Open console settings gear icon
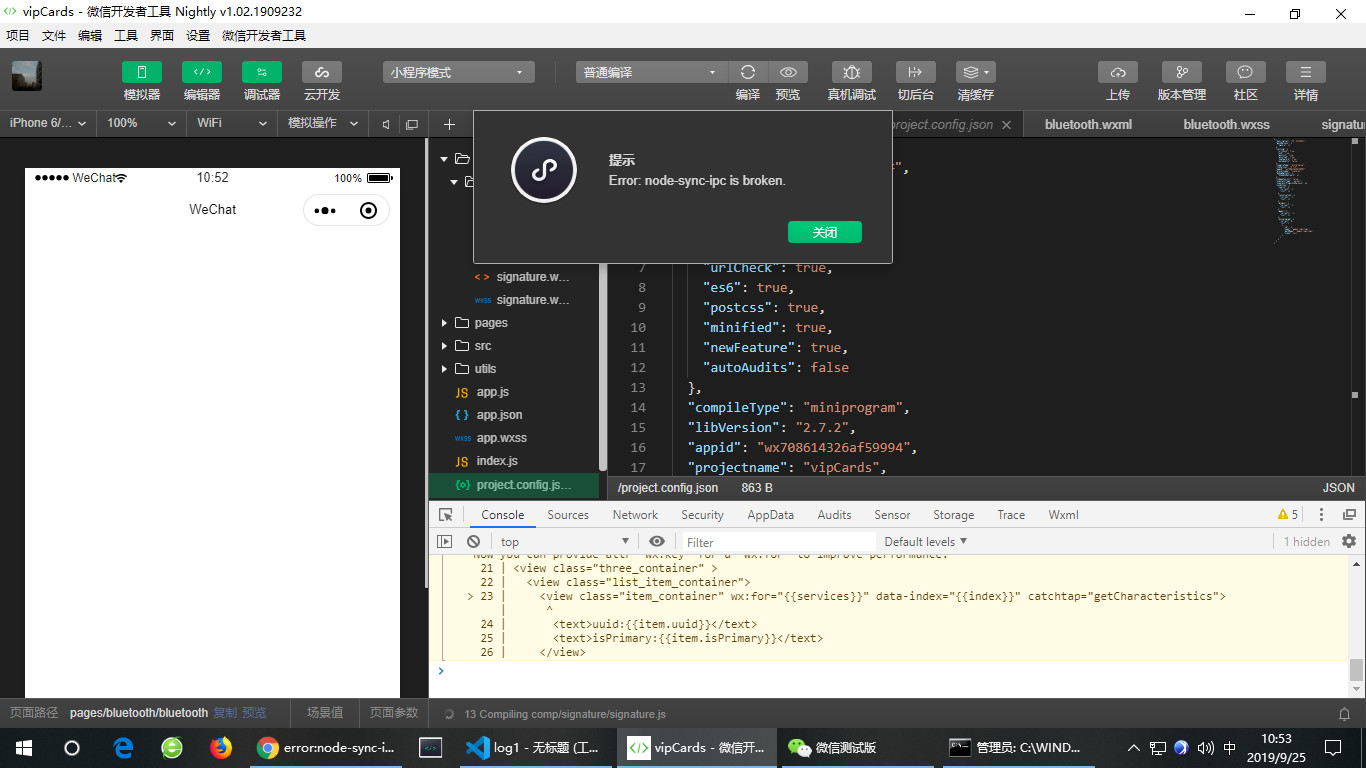 (1349, 541)
